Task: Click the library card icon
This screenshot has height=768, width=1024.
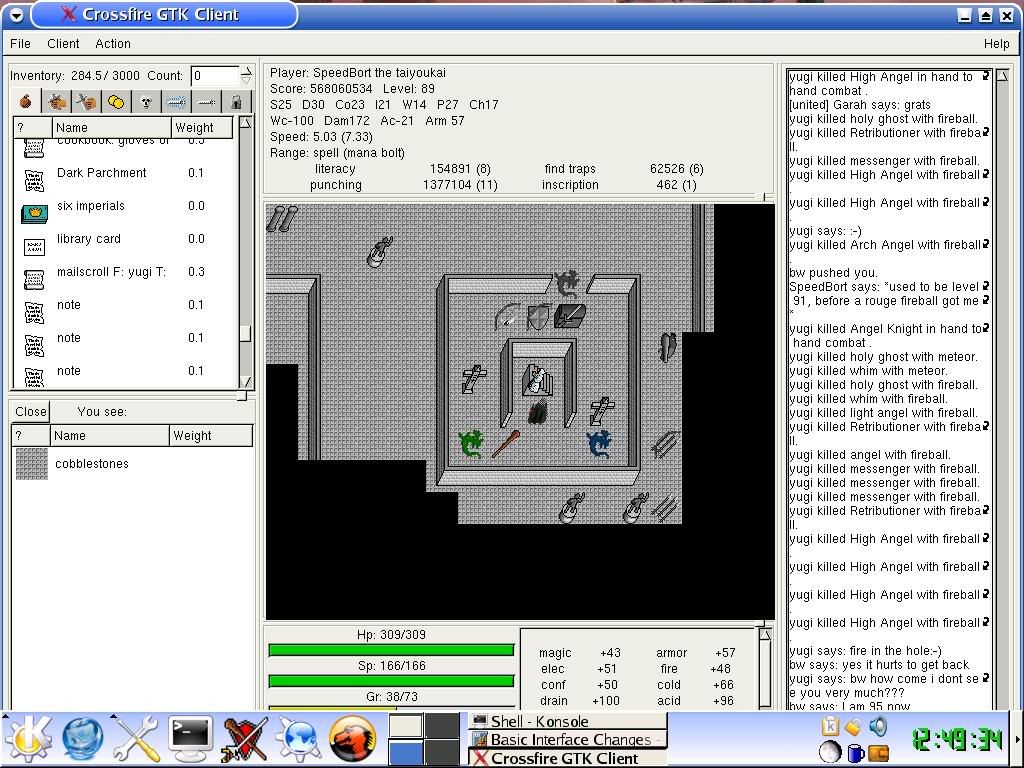Action: point(34,247)
